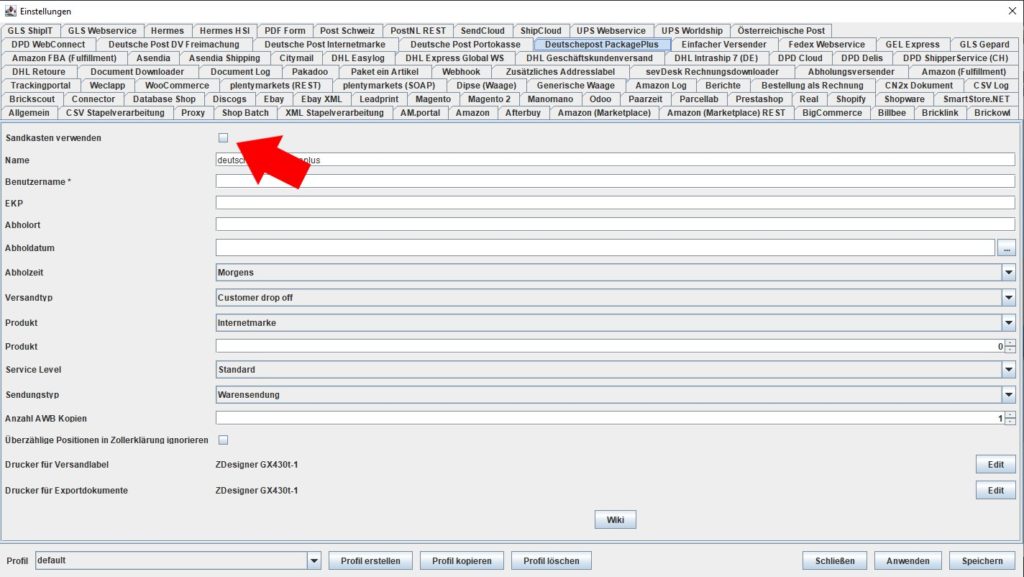The image size is (1024, 577).
Task: Open the sevDesk Rechnungsdownloader tab
Action: (712, 72)
